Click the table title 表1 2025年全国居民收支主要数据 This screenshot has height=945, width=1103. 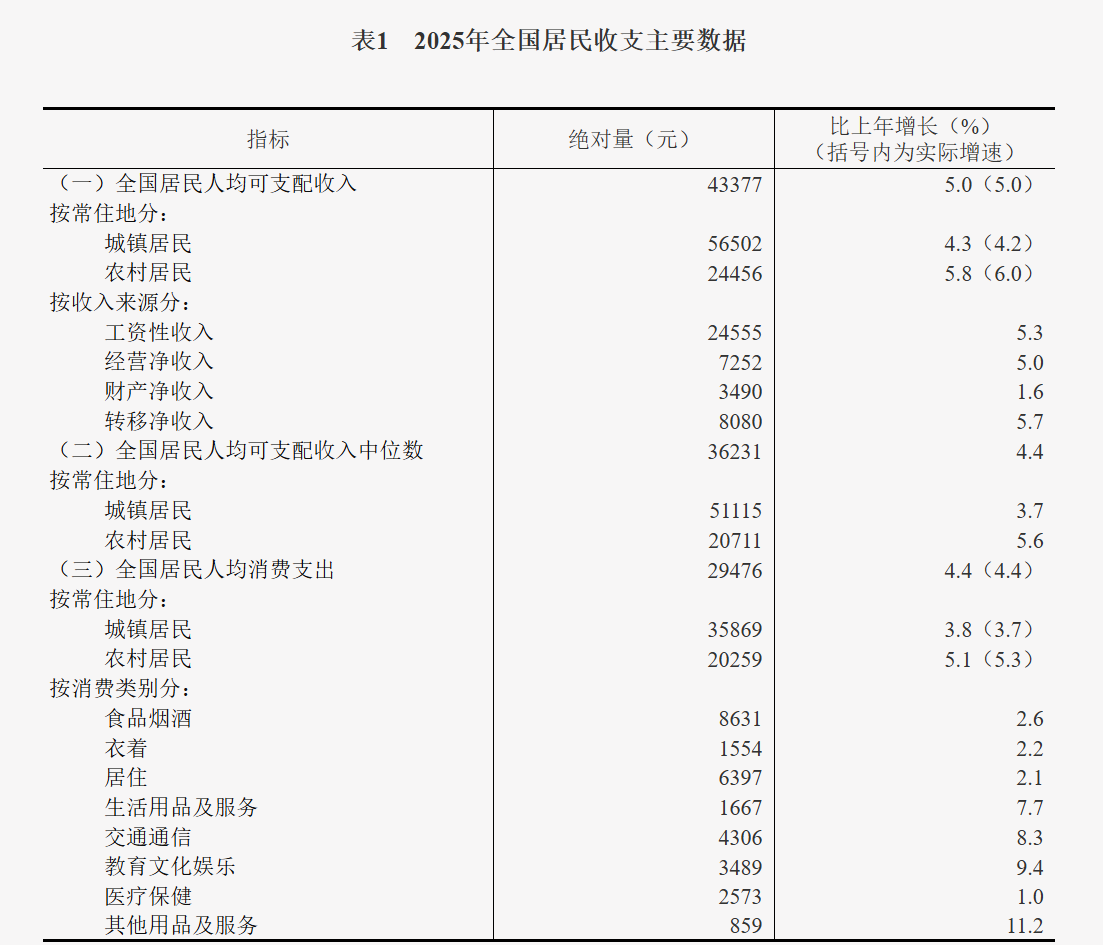tap(549, 40)
